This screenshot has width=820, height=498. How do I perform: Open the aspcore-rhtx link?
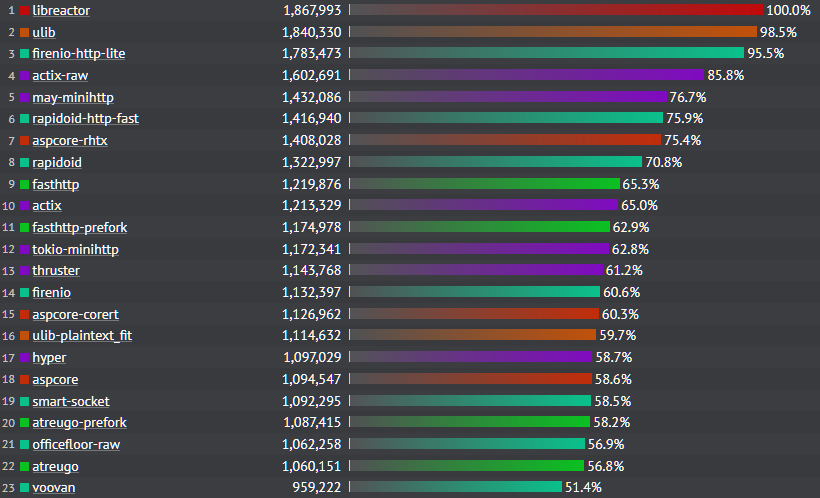70,141
